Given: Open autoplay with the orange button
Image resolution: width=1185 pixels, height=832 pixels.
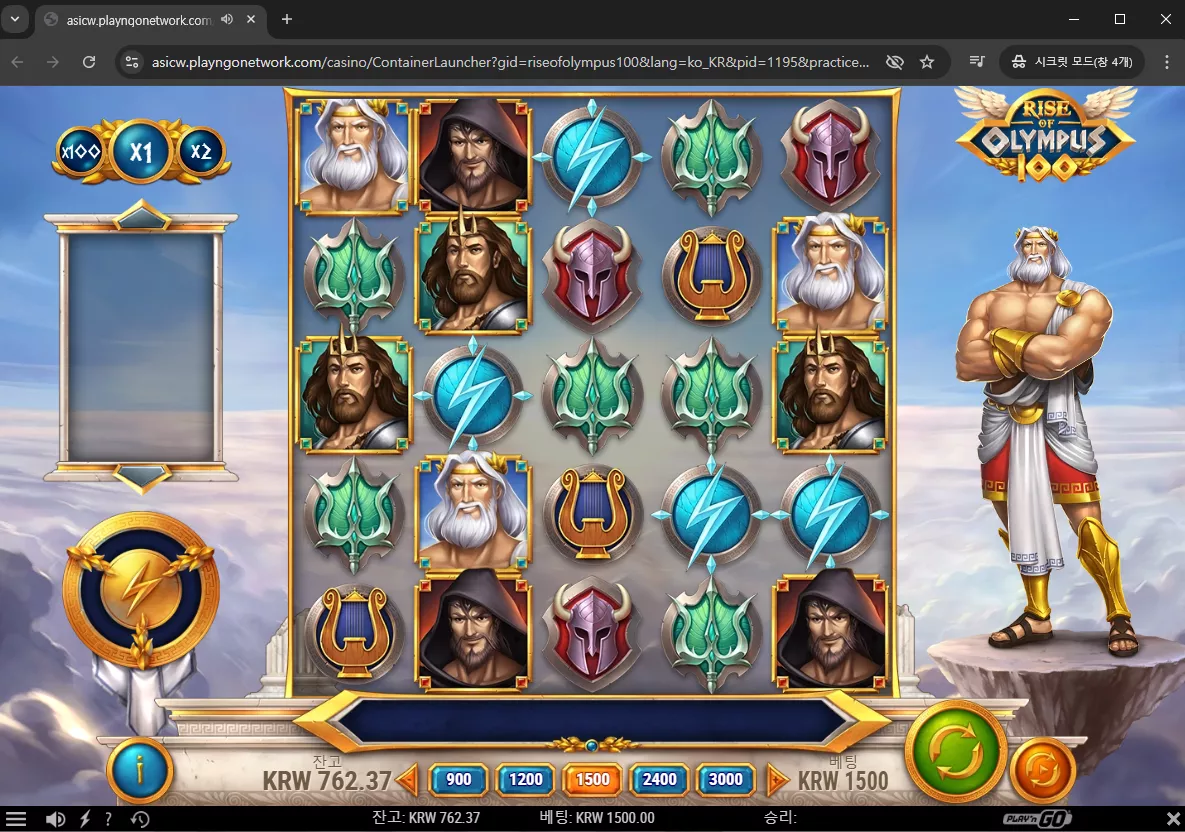Looking at the screenshot, I should pos(1042,770).
